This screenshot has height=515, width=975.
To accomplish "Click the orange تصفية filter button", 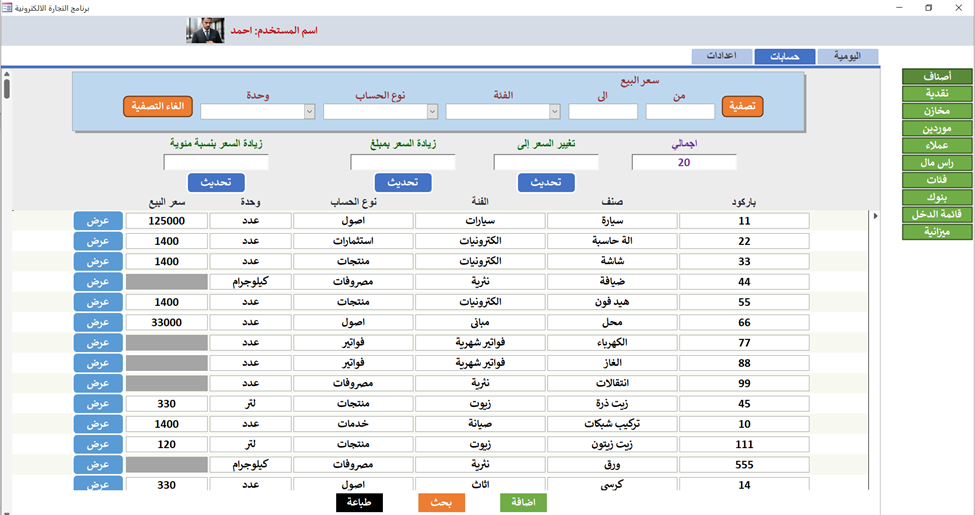I will 742,106.
